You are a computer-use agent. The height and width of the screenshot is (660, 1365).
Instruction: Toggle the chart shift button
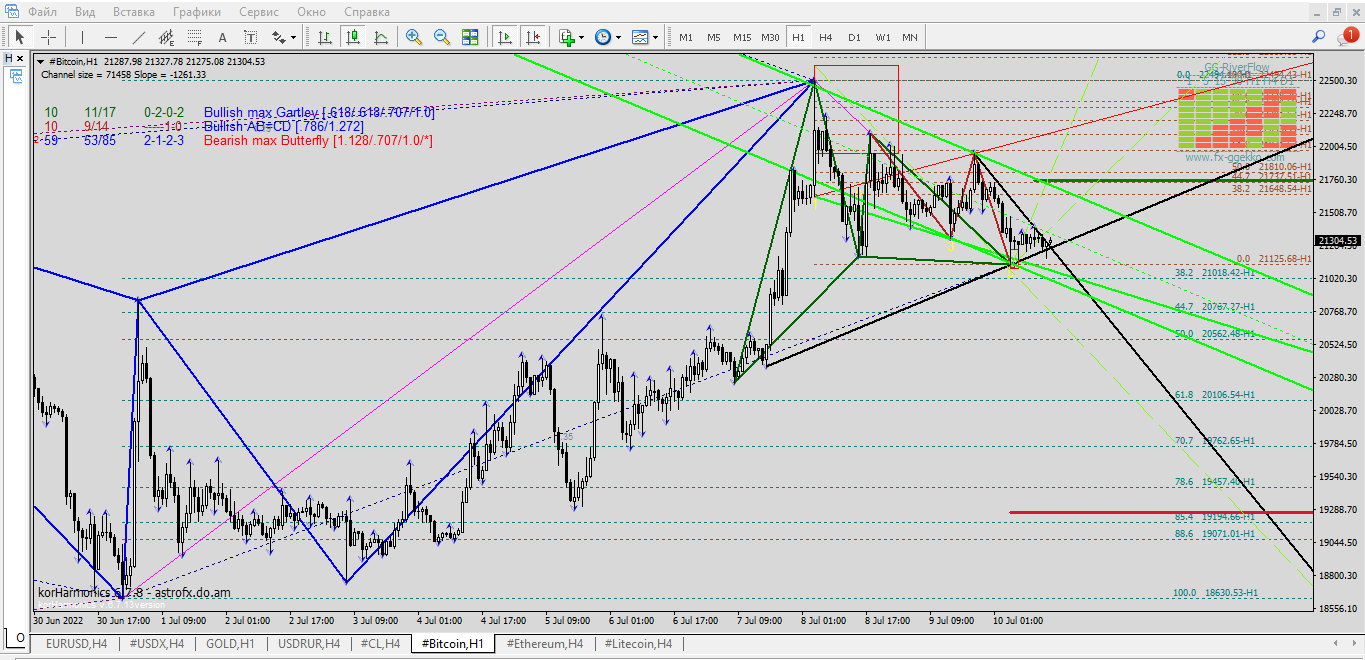[533, 37]
